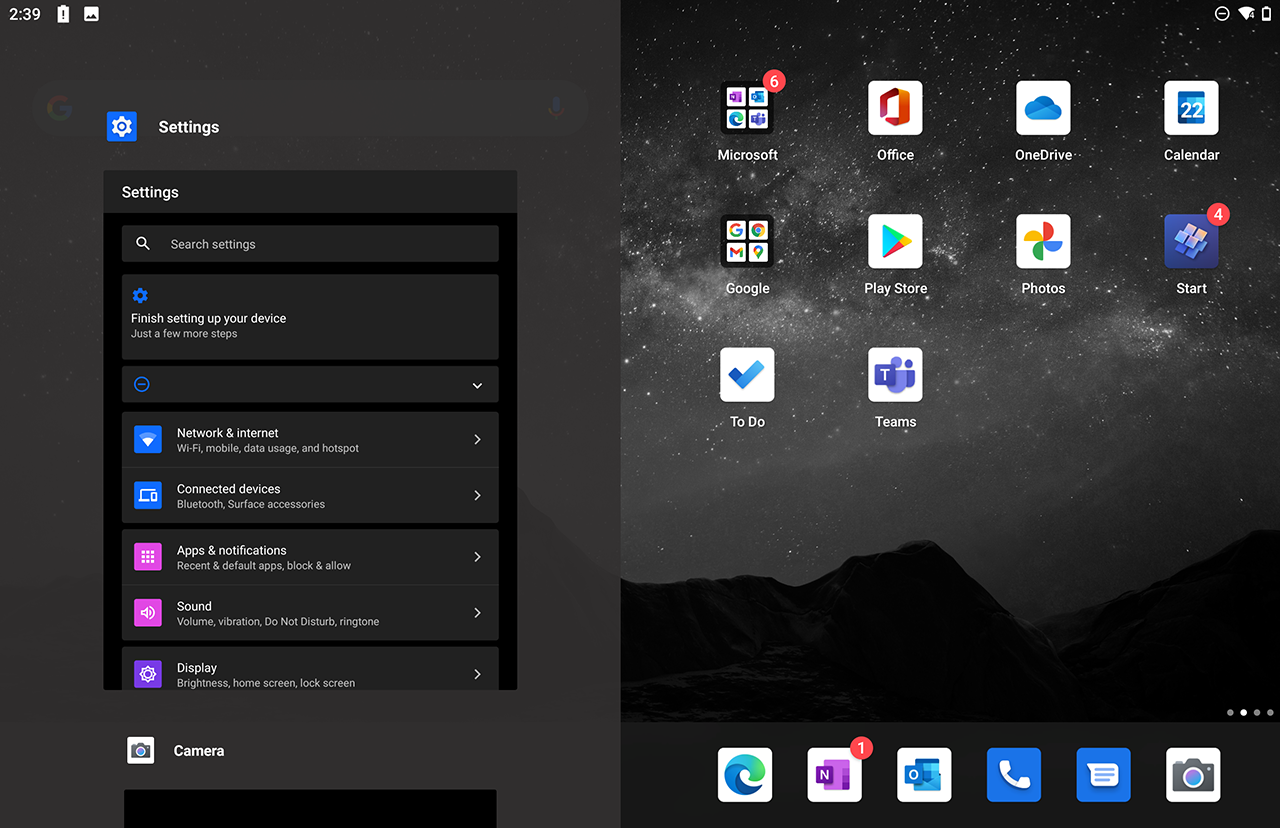Screen dimensions: 1280x828
Task: Click the Sound speaker icon
Action: pyautogui.click(x=148, y=613)
